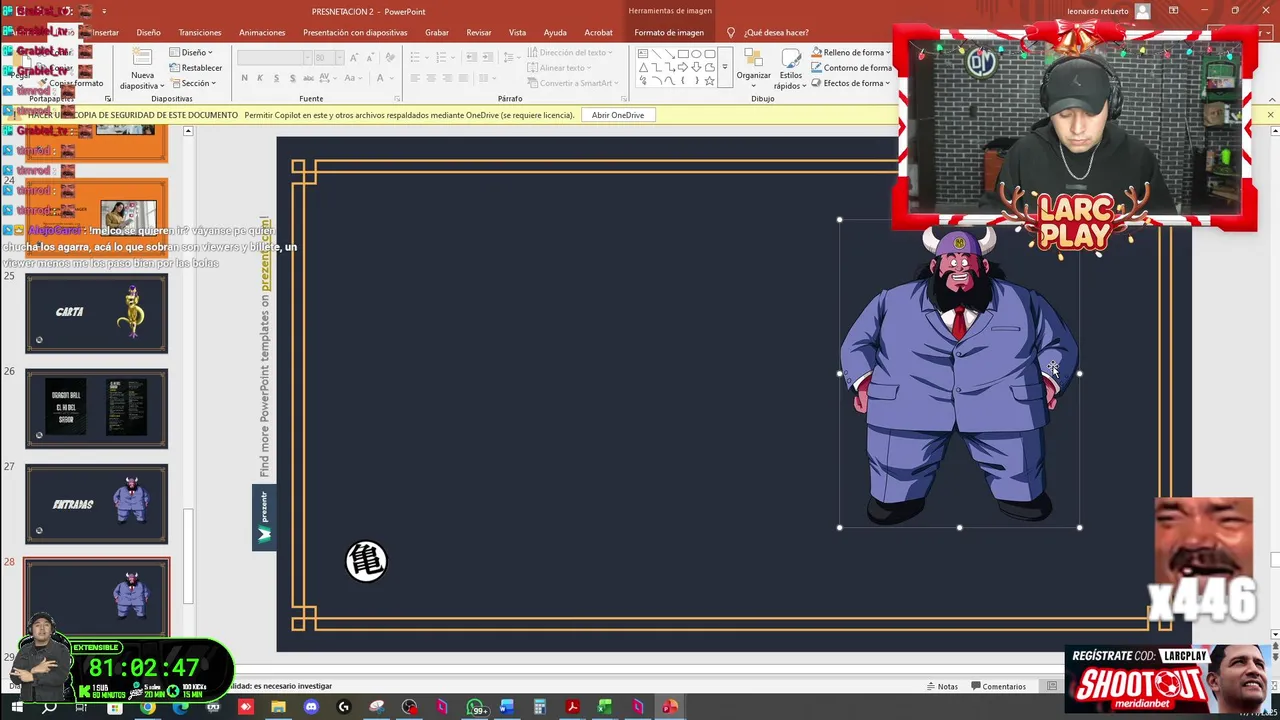Expand Dirección del texto dropdown
The height and width of the screenshot is (720, 1280).
568,52
